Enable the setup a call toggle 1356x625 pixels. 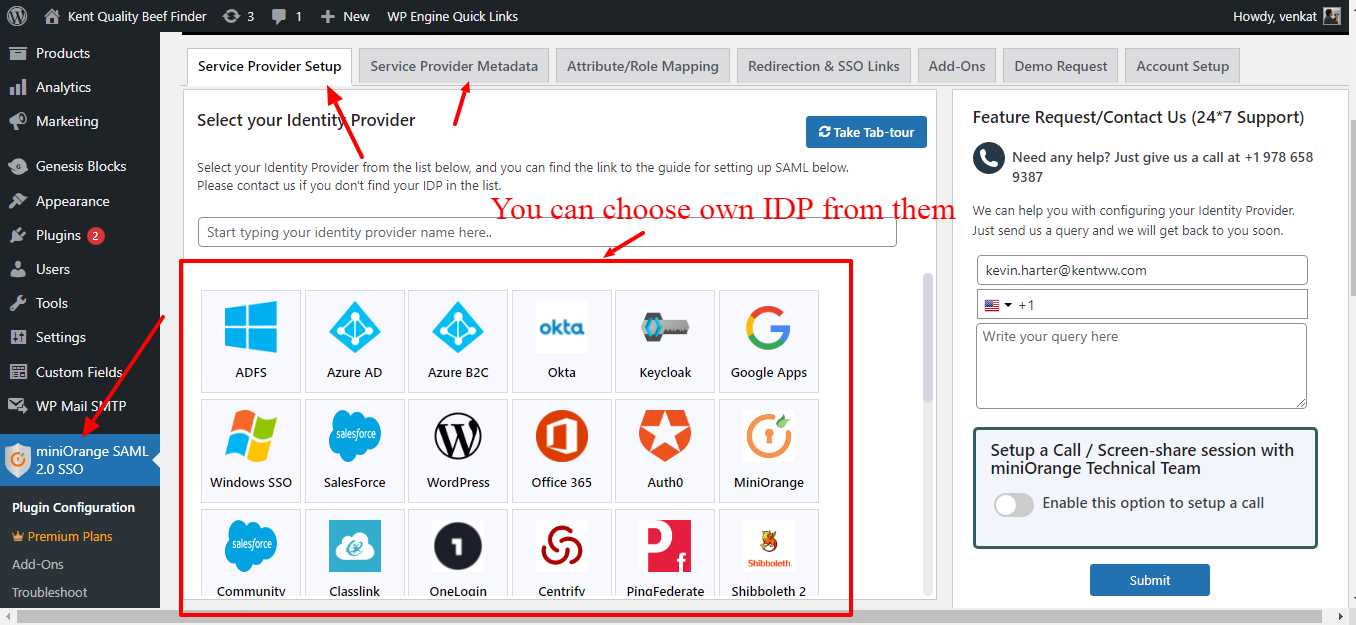1014,504
